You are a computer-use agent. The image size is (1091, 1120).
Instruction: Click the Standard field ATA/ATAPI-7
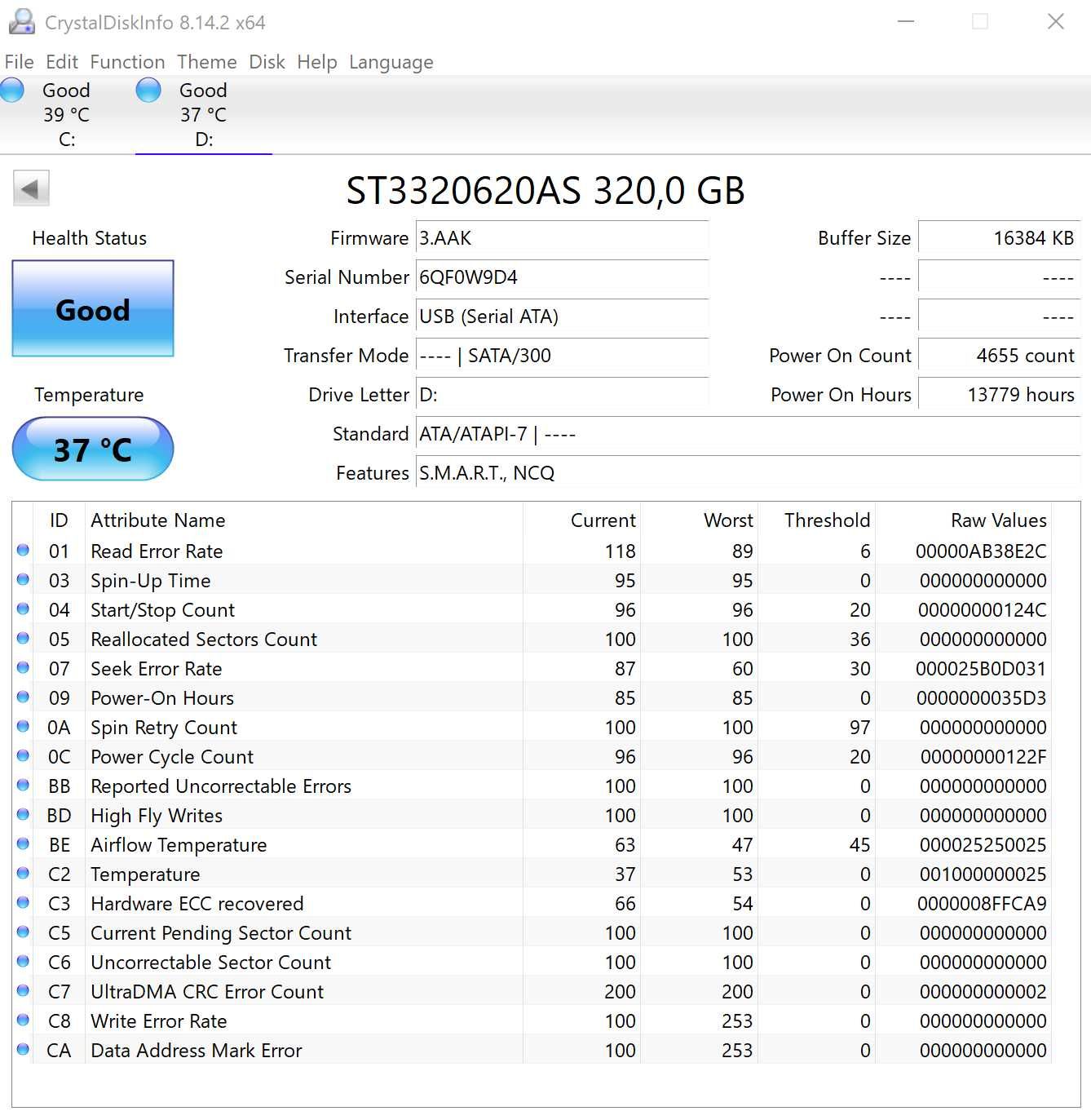pos(748,434)
